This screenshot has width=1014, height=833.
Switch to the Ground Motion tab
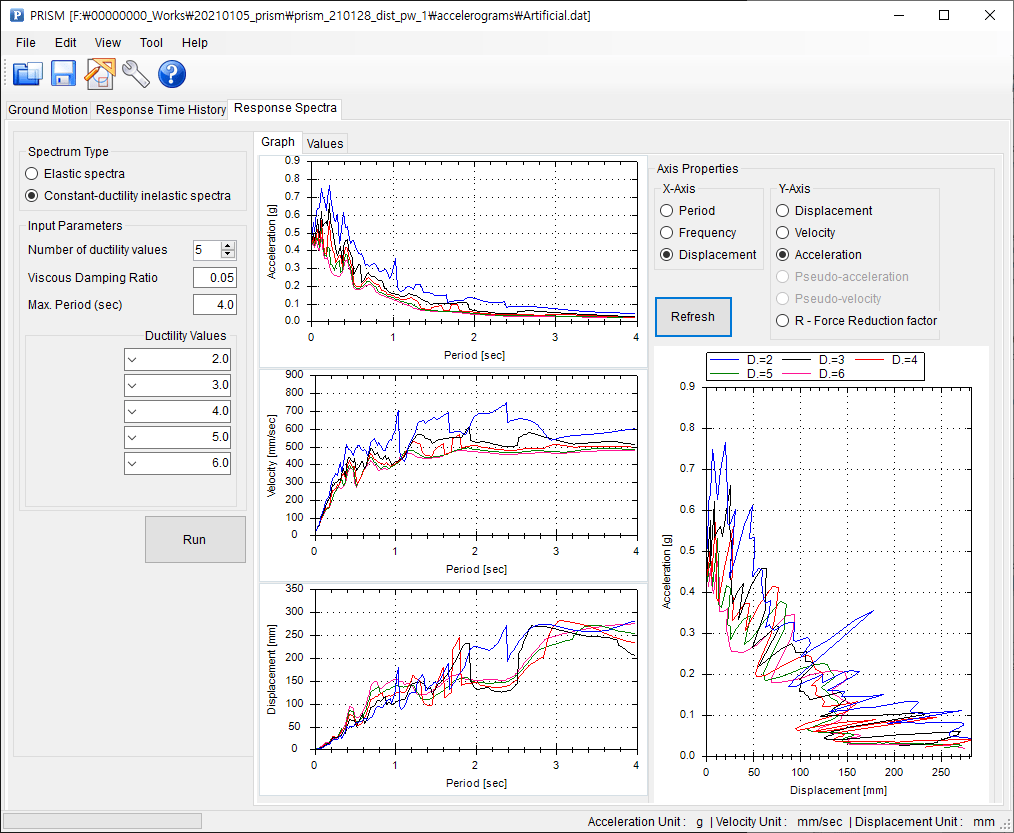tap(47, 110)
